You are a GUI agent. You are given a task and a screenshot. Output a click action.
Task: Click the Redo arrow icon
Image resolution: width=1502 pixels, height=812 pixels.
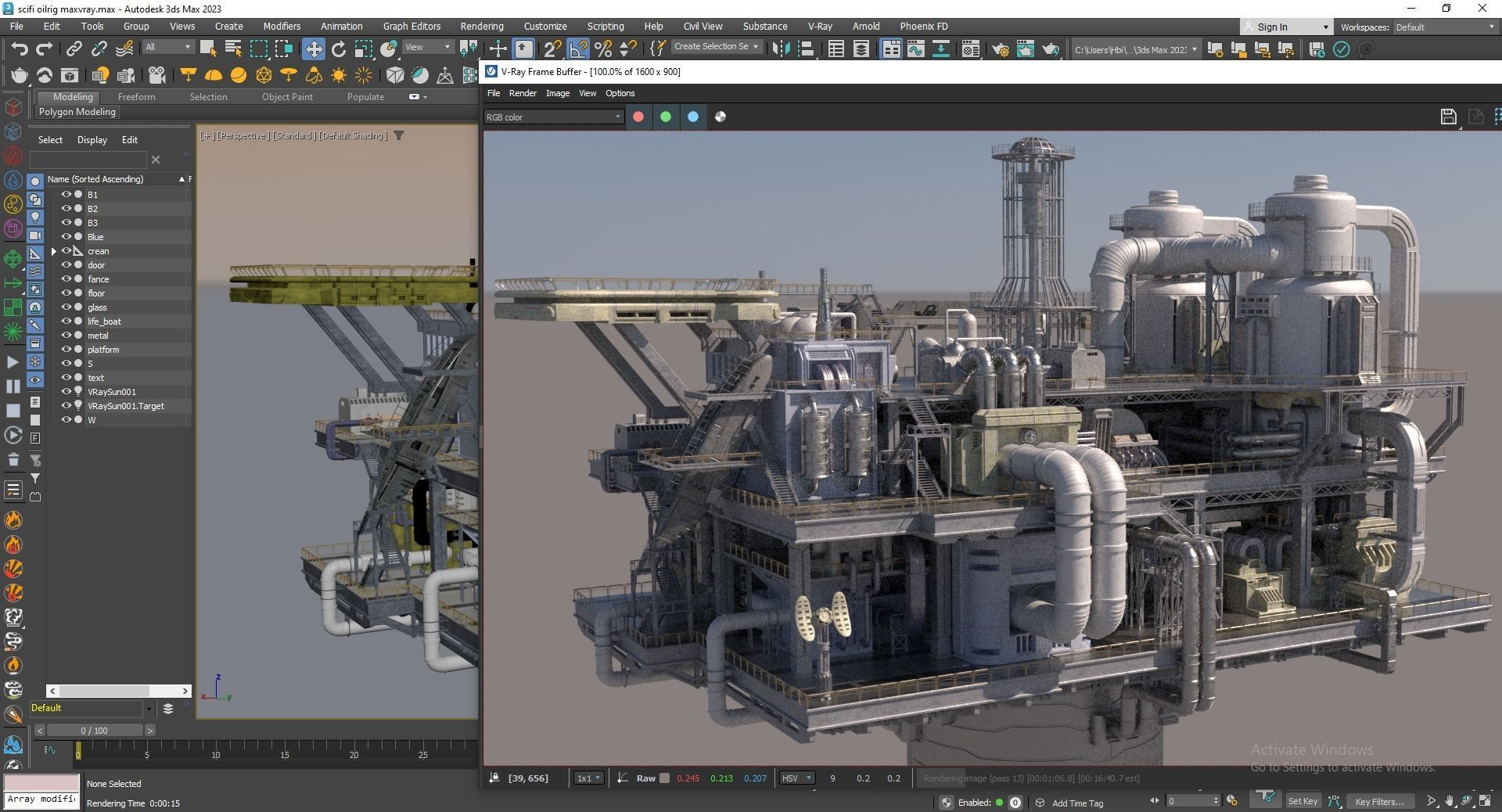click(x=45, y=49)
